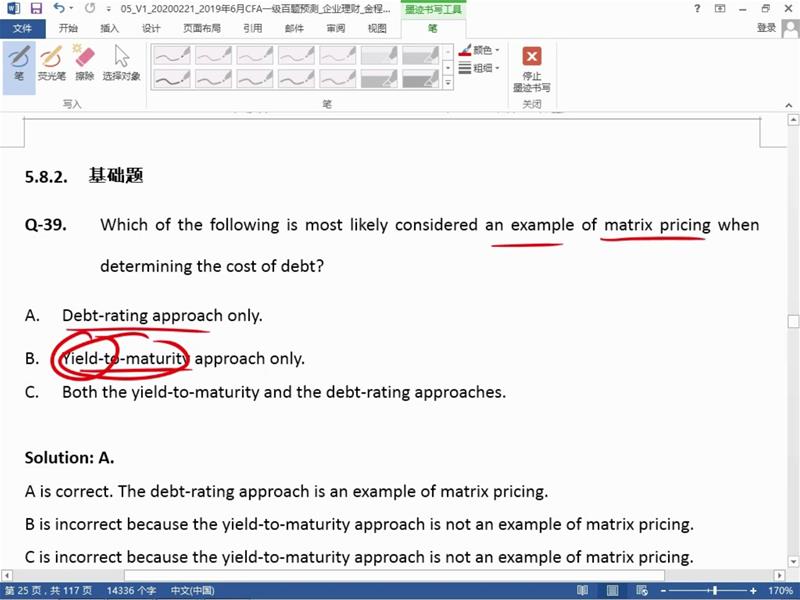Open Customize Quick Access Toolbar dropdown
Viewport: 800px width, 600px height.
tap(108, 9)
